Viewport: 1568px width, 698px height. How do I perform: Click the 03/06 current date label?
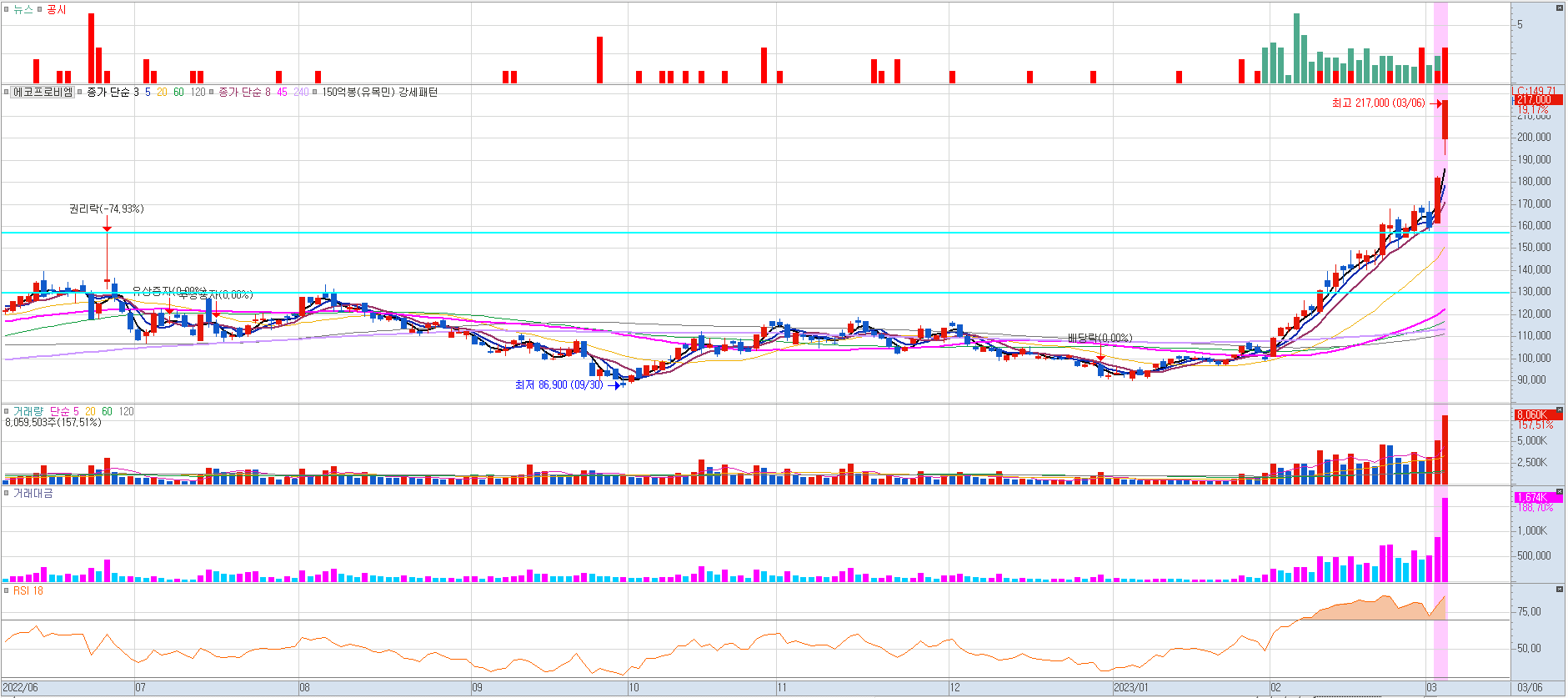1530,688
